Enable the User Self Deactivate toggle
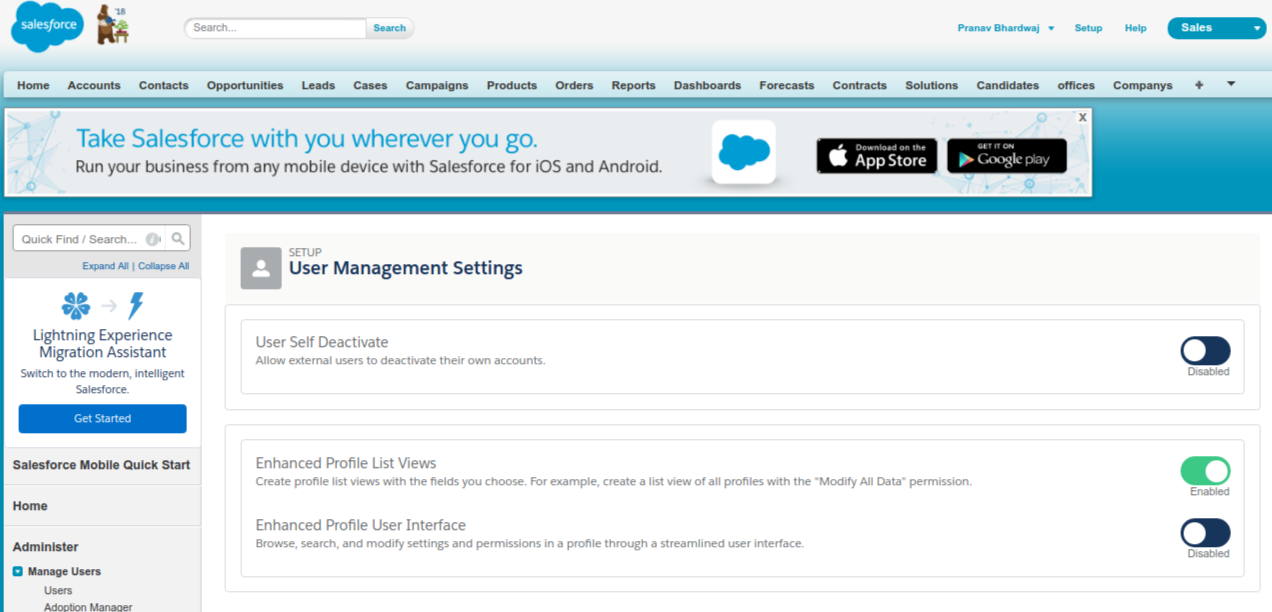This screenshot has width=1272, height=612. click(1205, 351)
